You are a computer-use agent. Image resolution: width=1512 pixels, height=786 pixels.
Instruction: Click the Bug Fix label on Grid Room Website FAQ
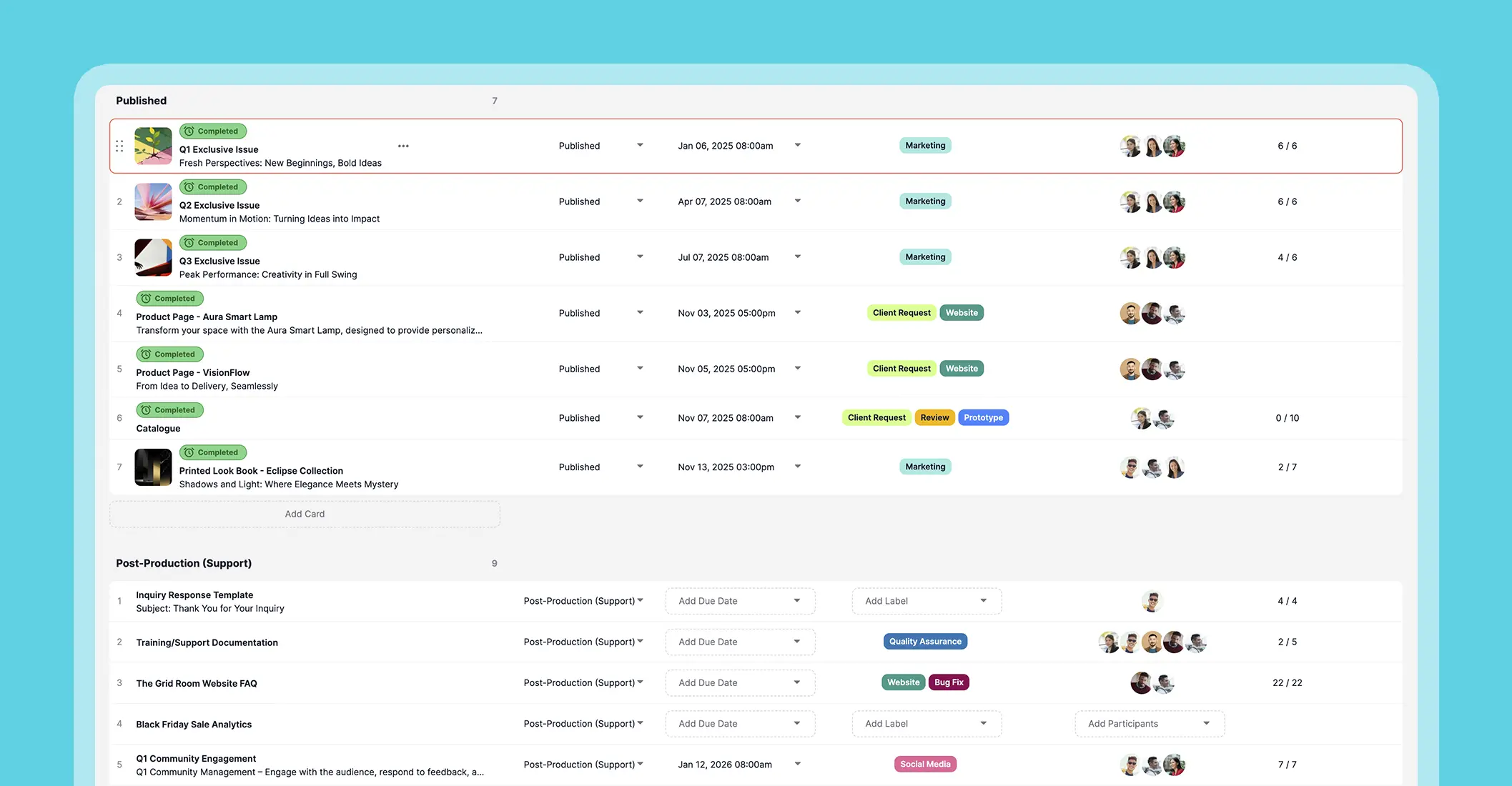tap(949, 682)
